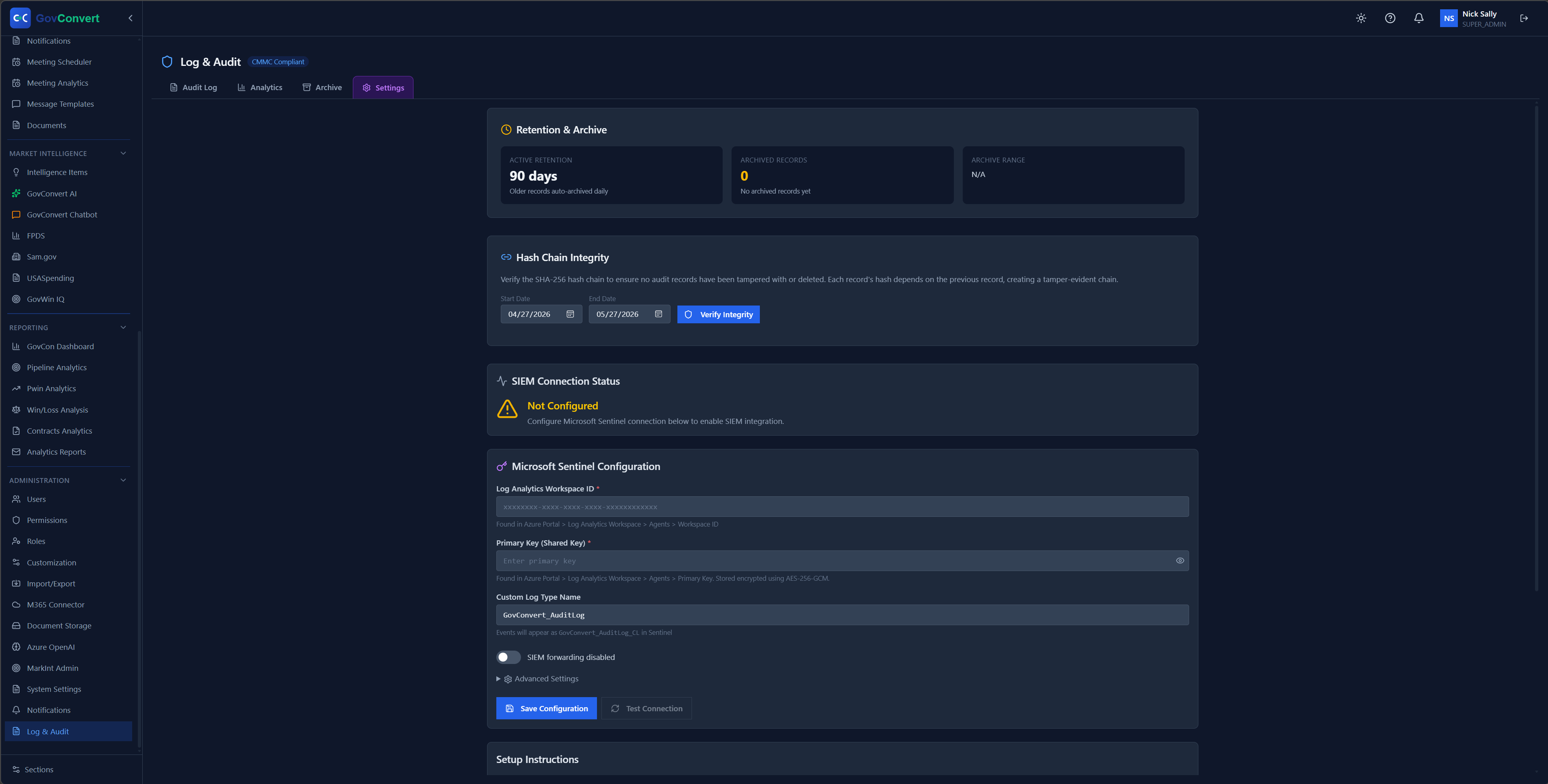The image size is (1548, 784).
Task: Click the GovWin IQ target icon
Action: point(16,299)
